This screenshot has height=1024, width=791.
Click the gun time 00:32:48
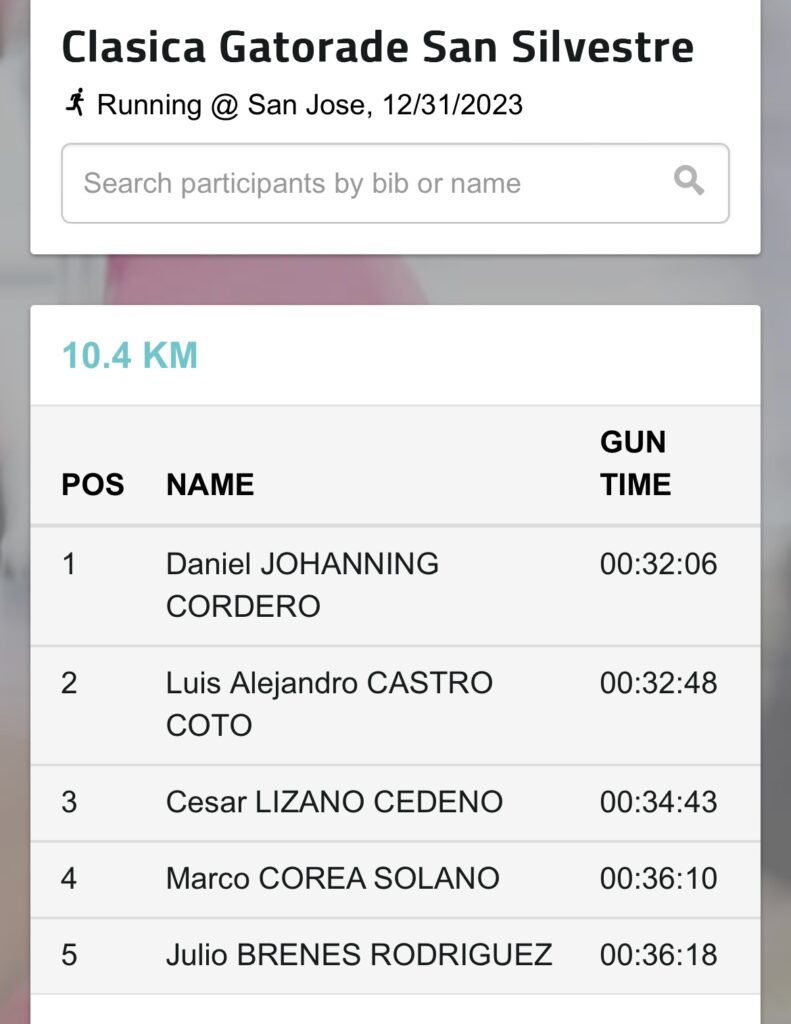[658, 684]
